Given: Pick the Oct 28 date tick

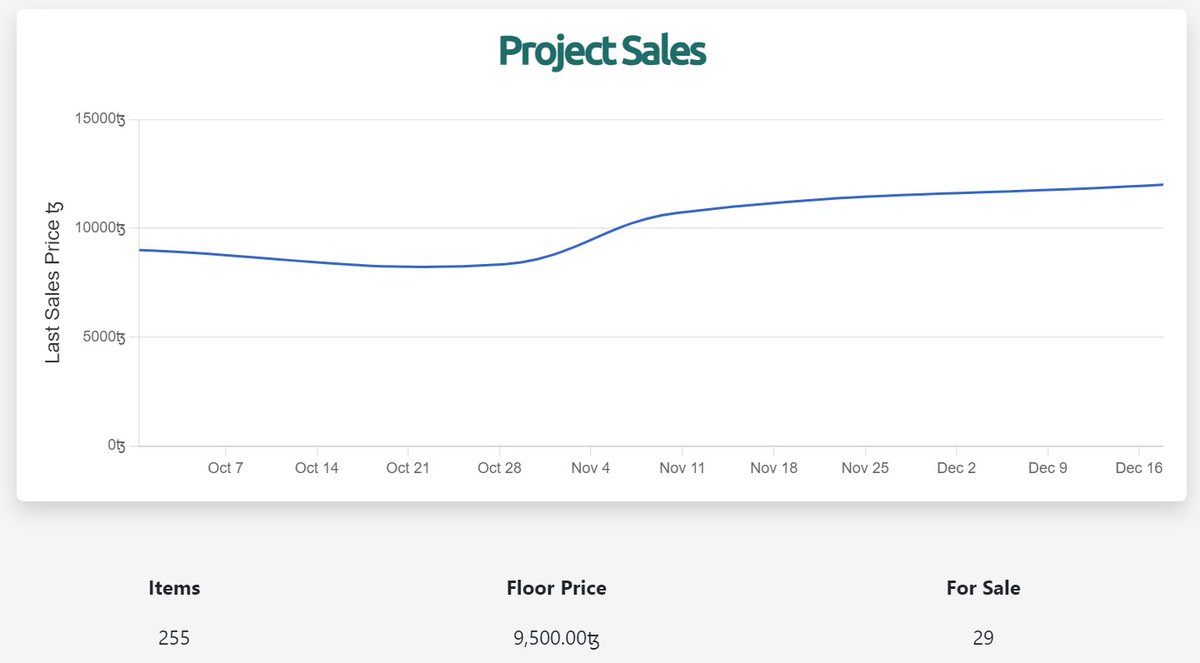Looking at the screenshot, I should [x=499, y=468].
